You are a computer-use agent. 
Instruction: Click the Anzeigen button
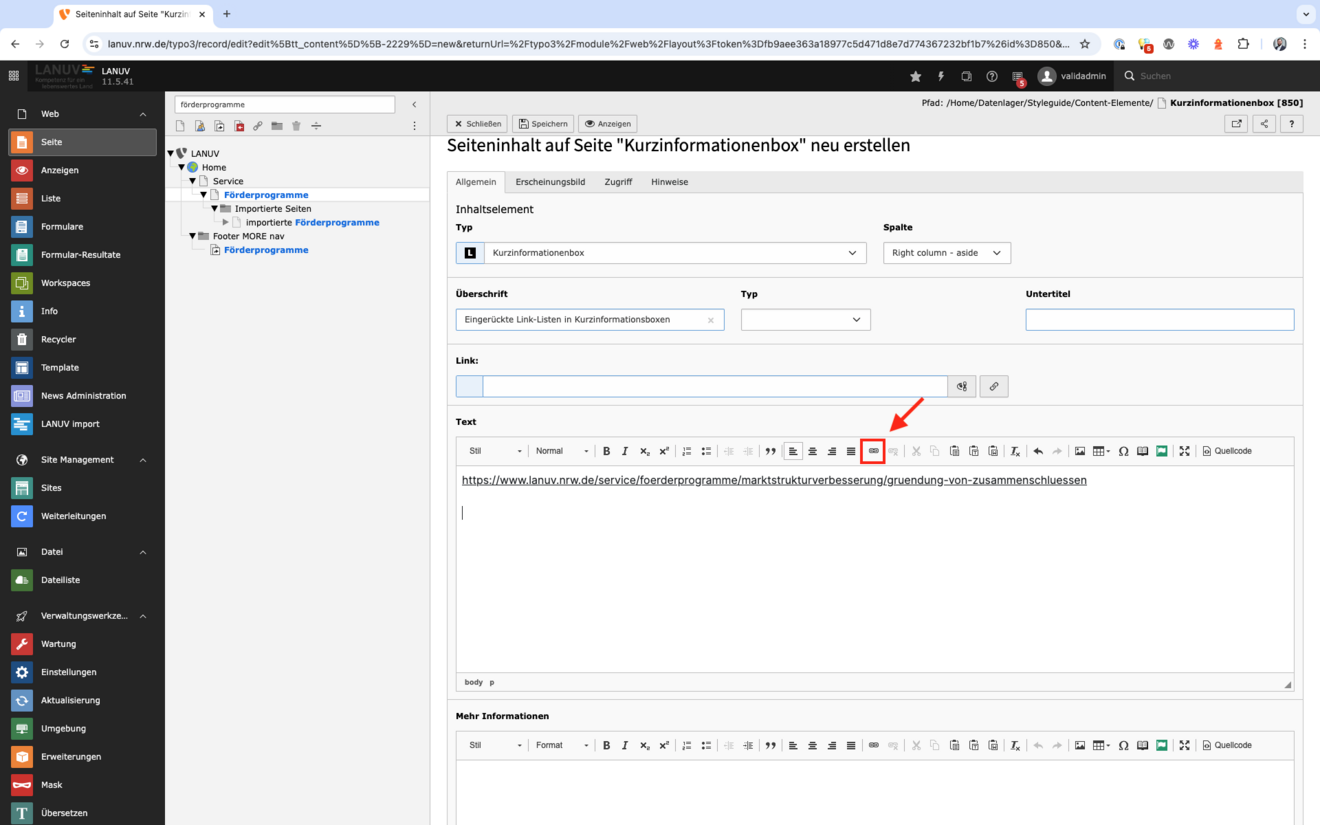pyautogui.click(x=608, y=124)
